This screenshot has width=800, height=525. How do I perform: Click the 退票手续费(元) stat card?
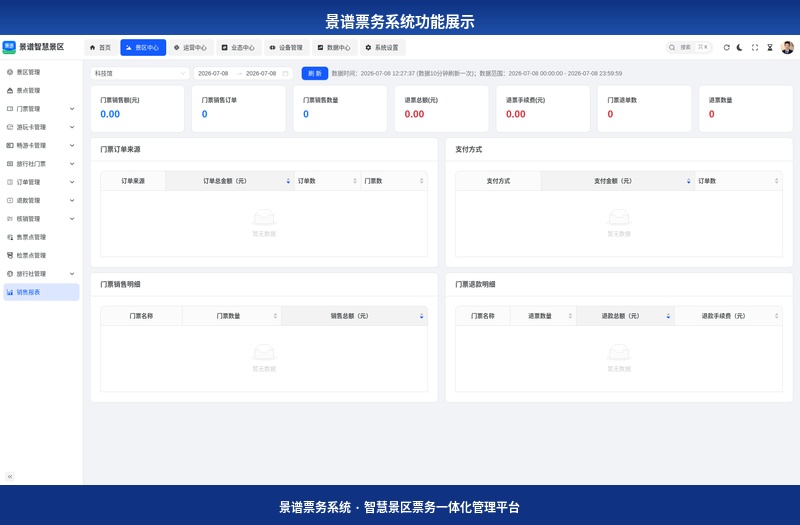543,109
